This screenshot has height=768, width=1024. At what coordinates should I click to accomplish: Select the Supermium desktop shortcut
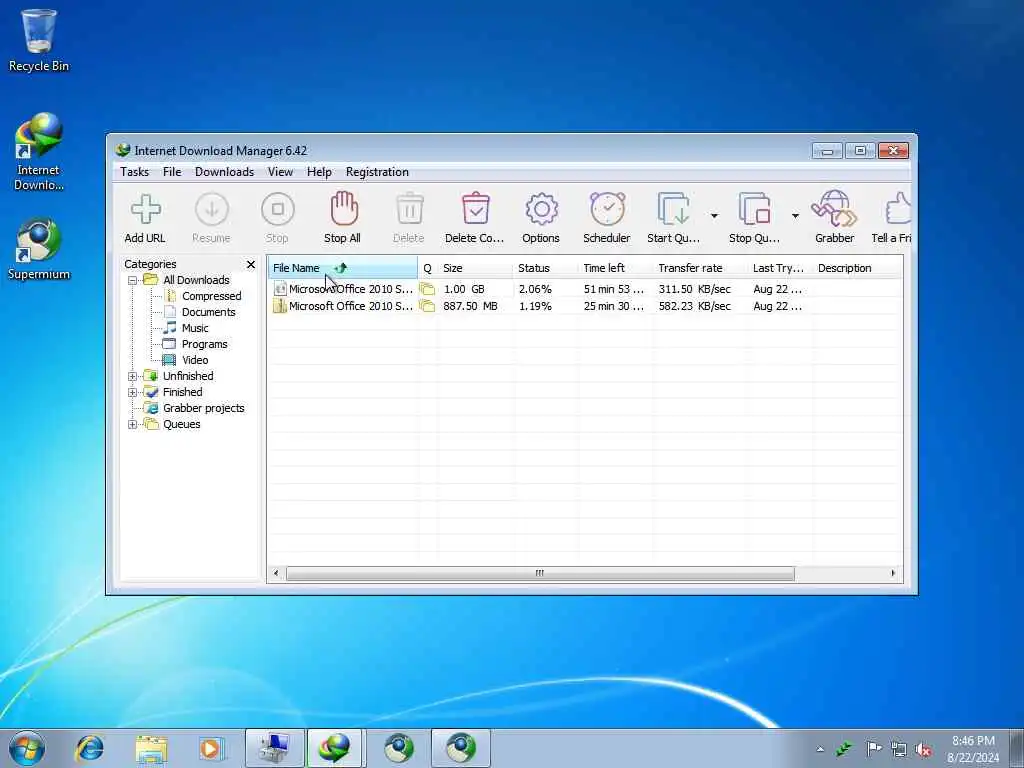click(39, 249)
